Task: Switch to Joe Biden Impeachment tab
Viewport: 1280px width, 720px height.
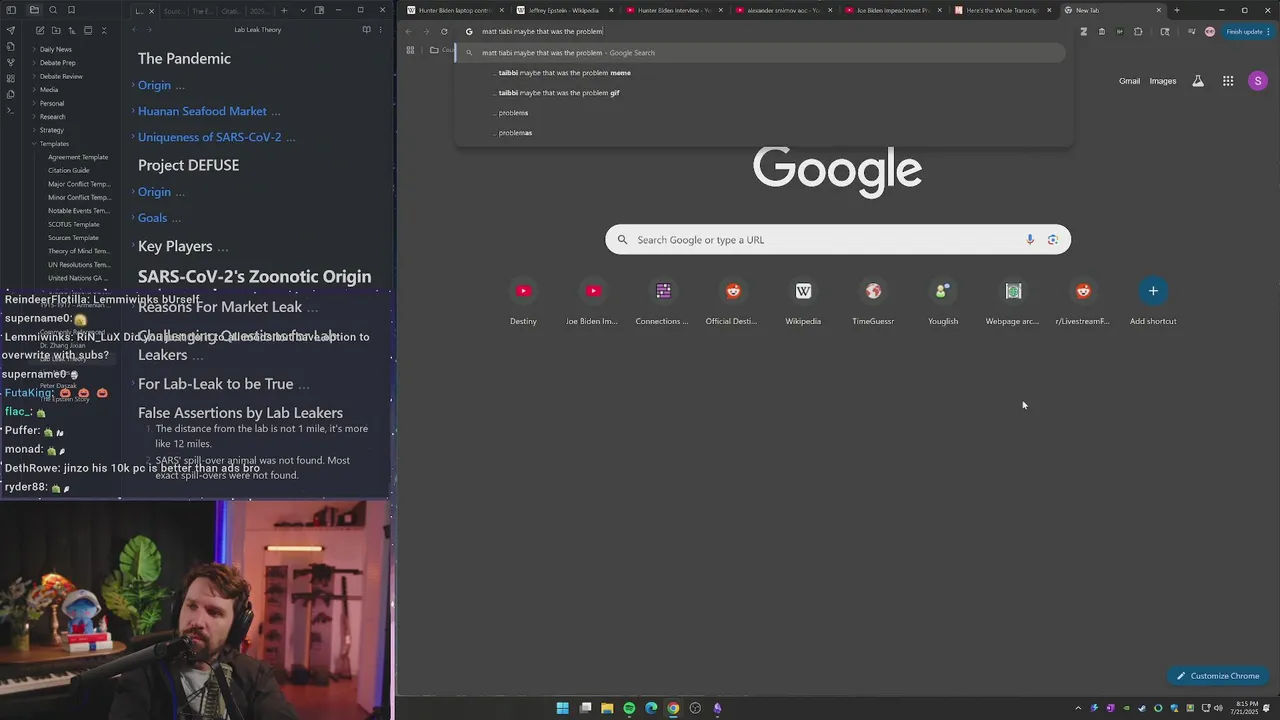Action: [x=892, y=10]
